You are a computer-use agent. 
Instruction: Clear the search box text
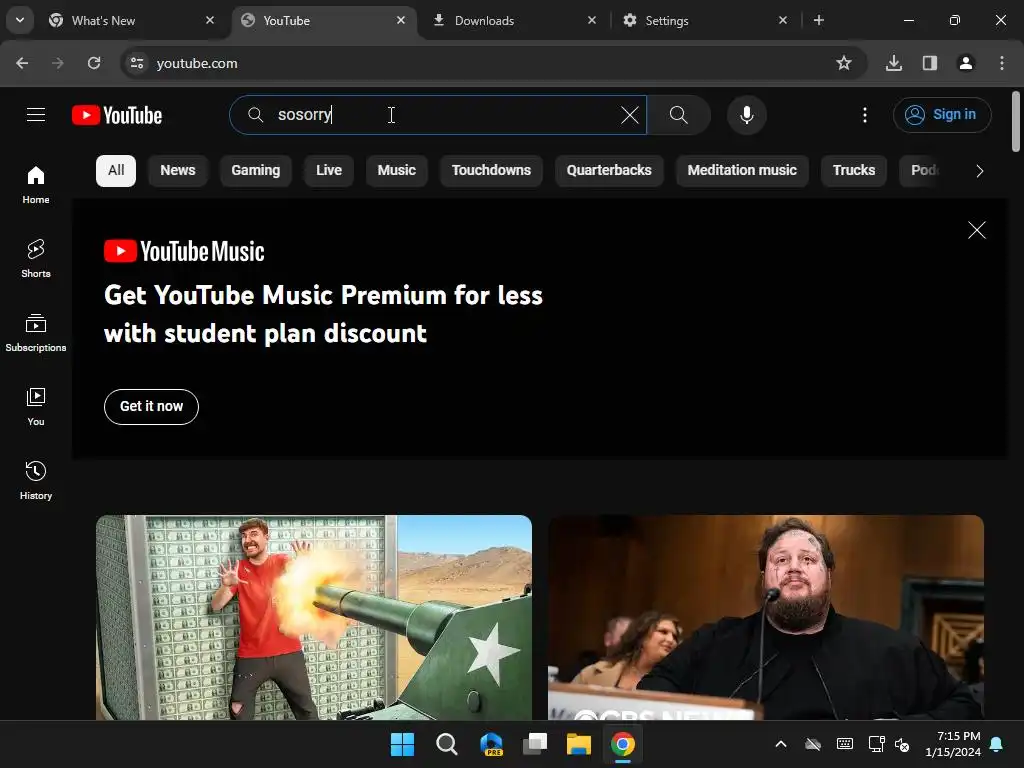tap(630, 115)
